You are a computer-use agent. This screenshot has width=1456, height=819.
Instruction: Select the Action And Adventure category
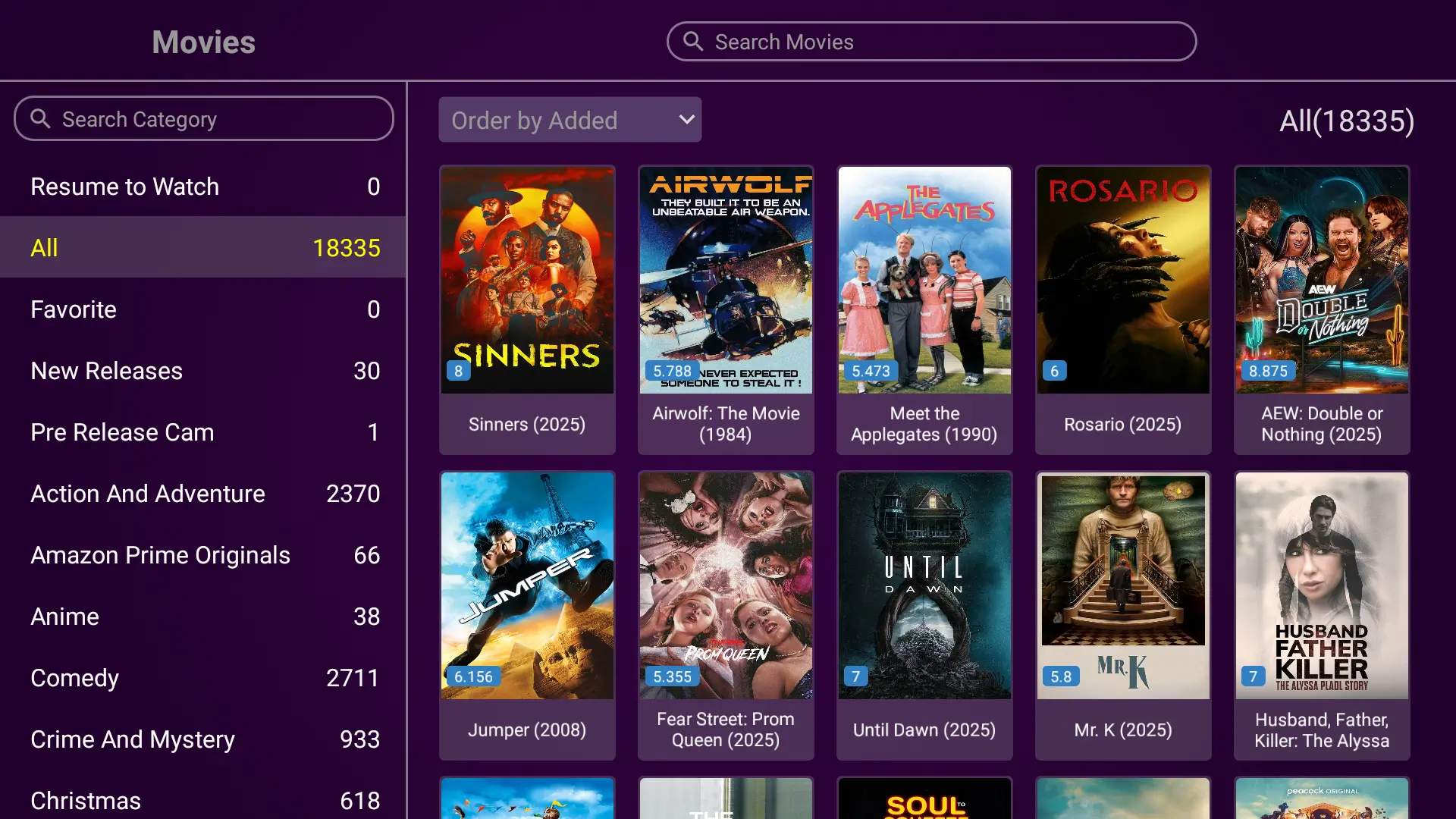click(x=203, y=494)
